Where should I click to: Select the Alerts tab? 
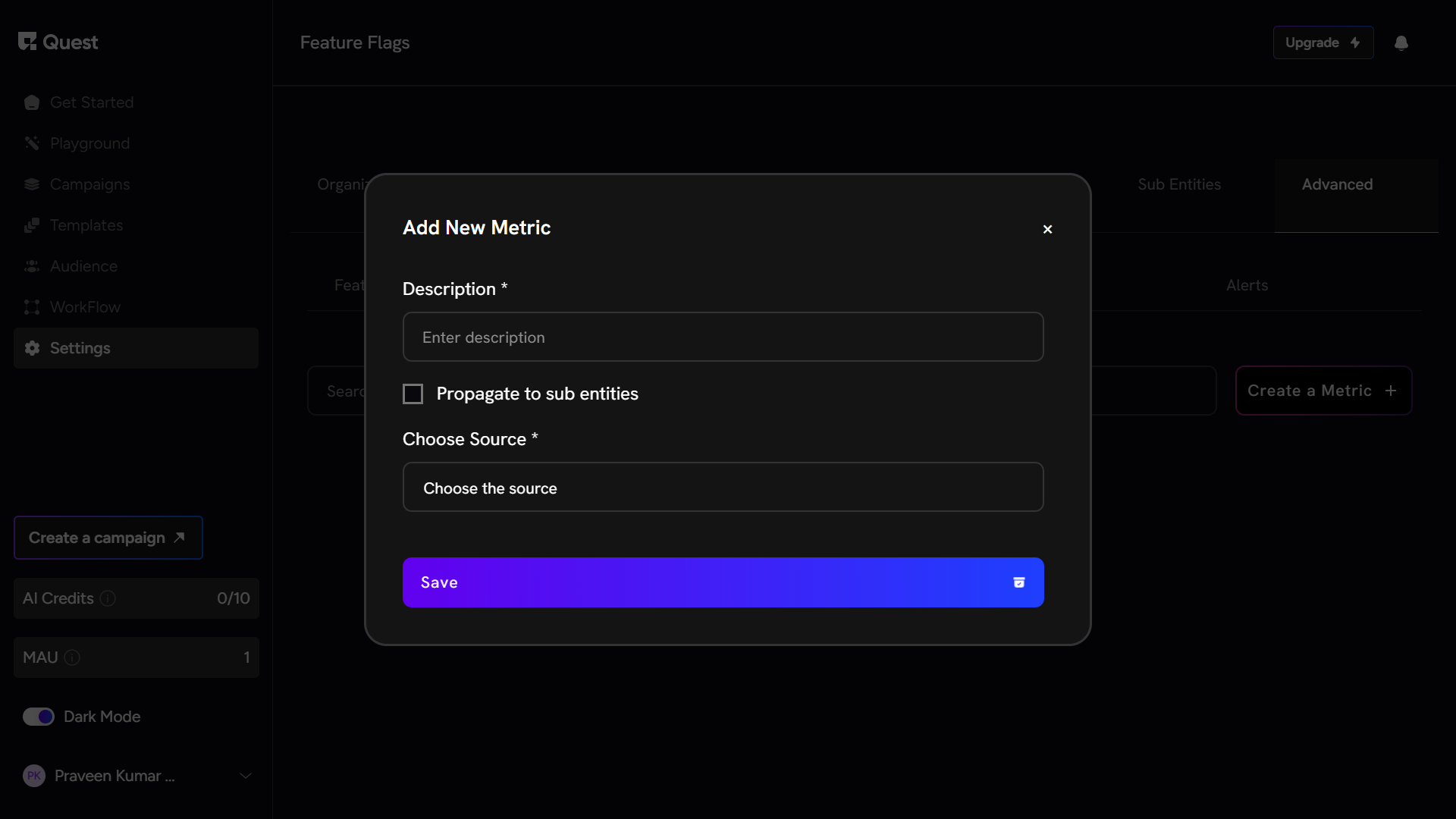click(x=1247, y=285)
